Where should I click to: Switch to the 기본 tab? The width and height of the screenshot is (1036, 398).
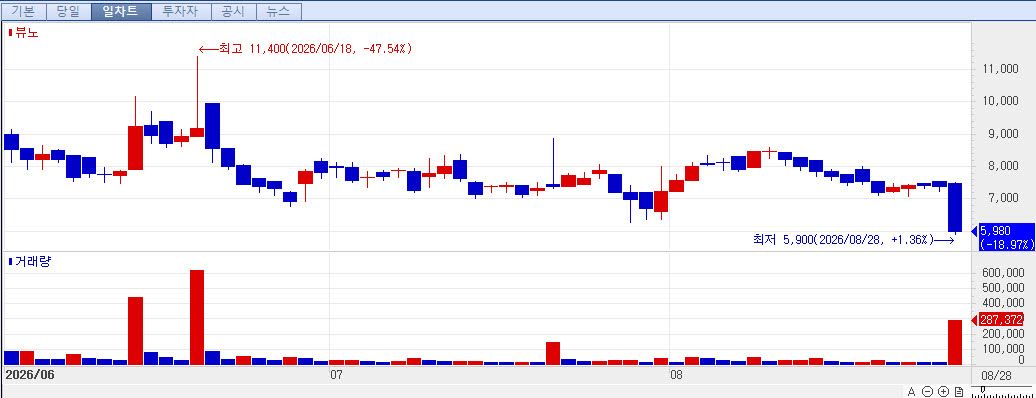point(23,11)
